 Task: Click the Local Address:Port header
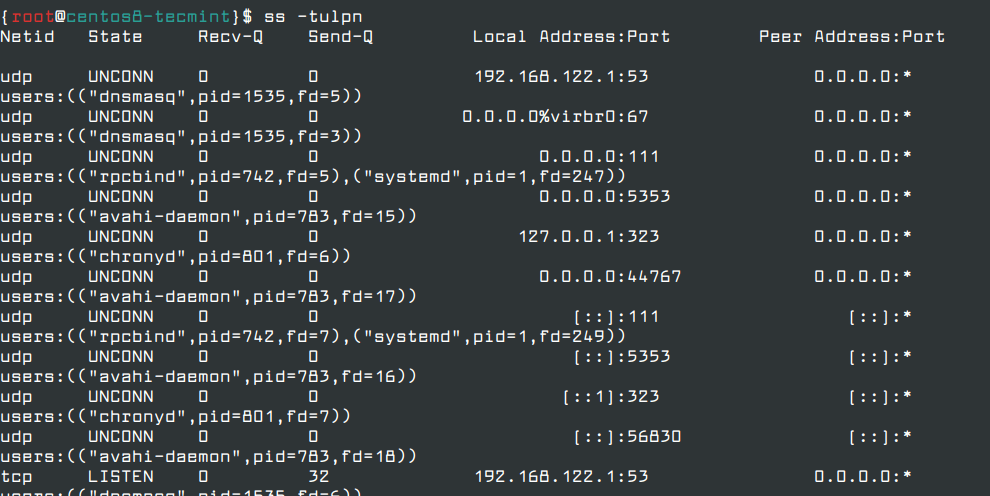click(571, 37)
